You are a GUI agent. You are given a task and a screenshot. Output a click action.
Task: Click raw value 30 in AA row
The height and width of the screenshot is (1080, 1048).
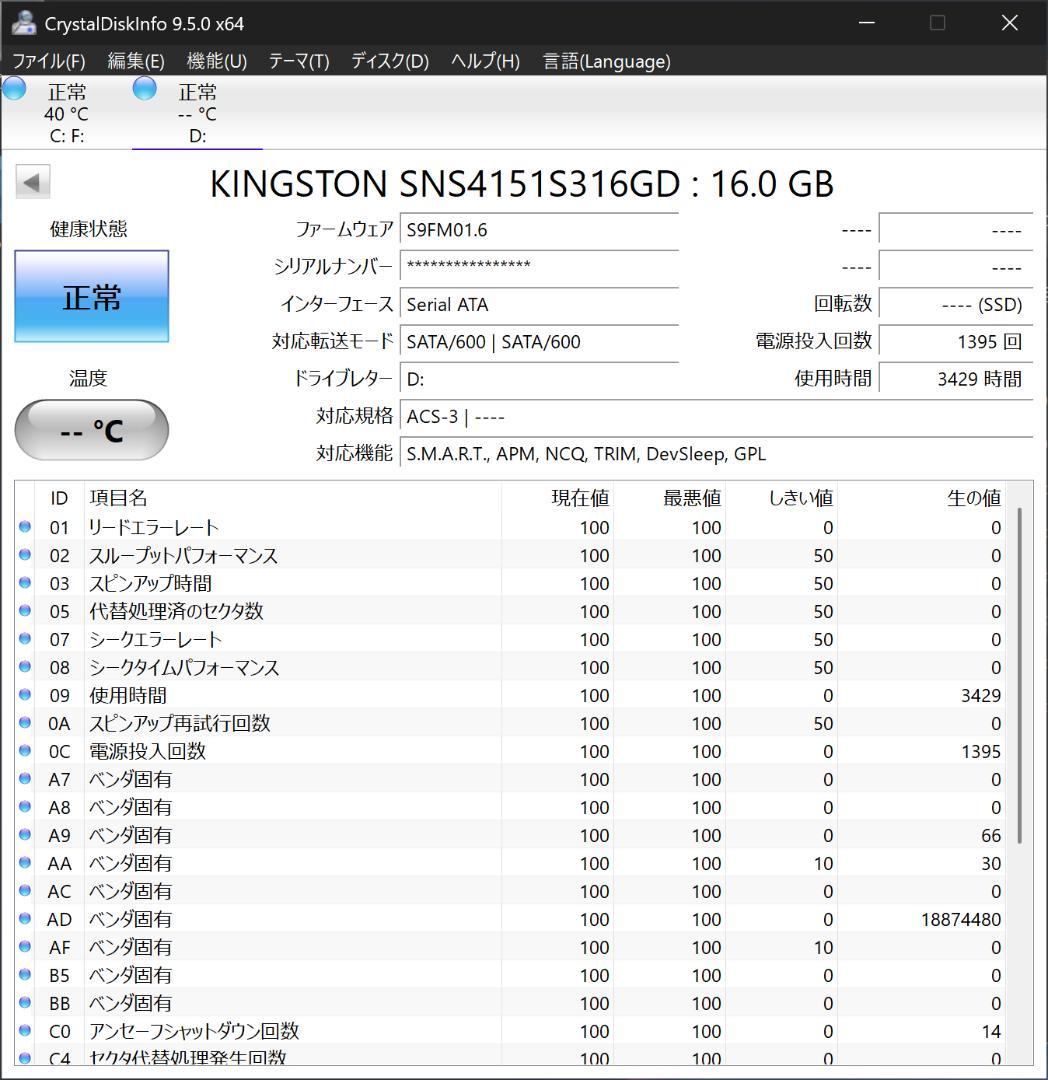991,863
